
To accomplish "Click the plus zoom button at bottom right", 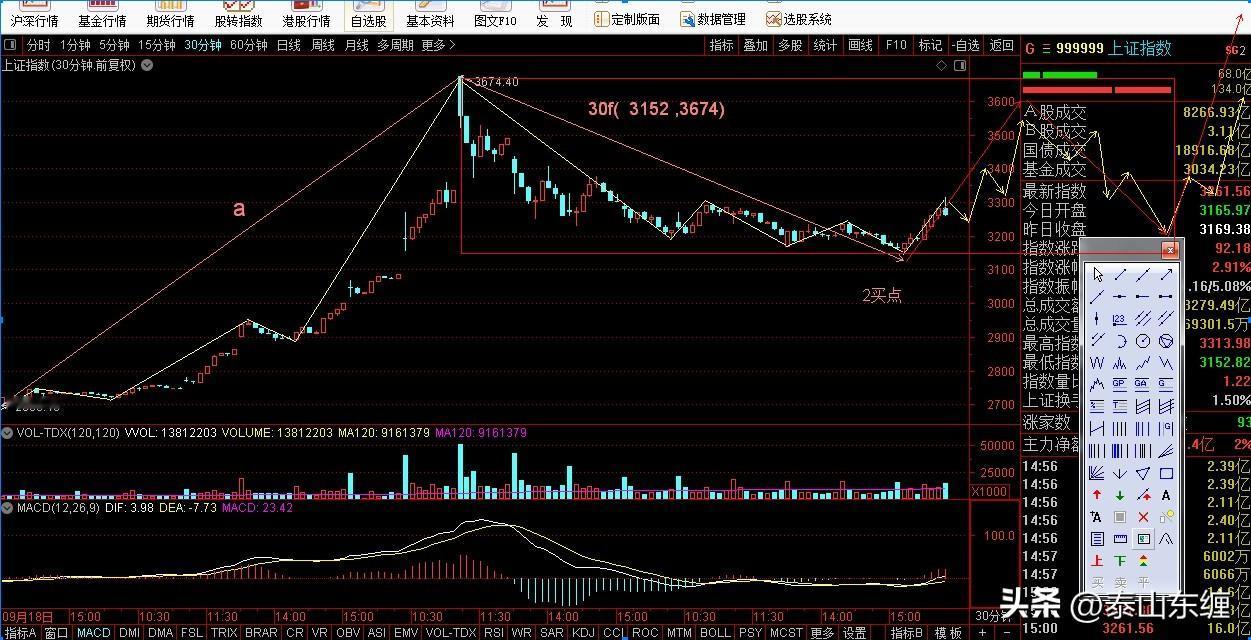I will (x=983, y=633).
